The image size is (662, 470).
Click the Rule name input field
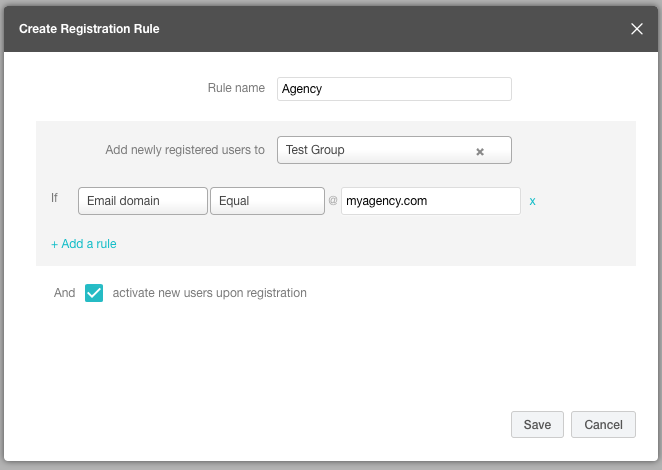pyautogui.click(x=394, y=89)
